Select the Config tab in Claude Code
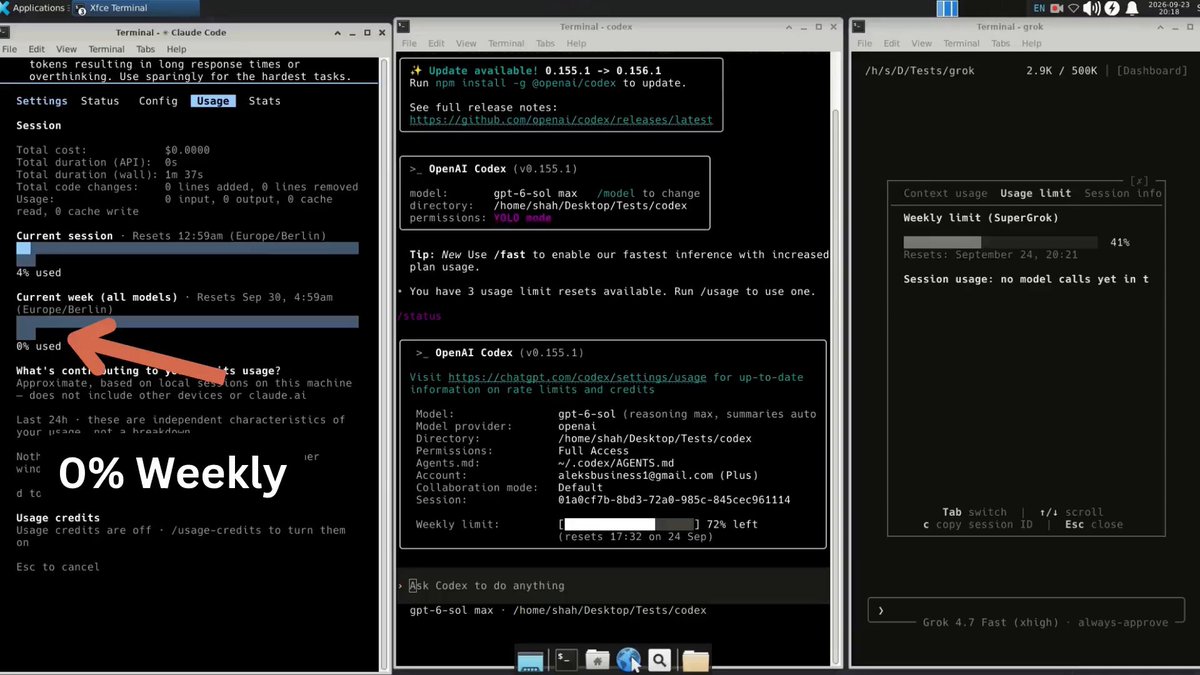Image resolution: width=1200 pixels, height=675 pixels. 158,101
